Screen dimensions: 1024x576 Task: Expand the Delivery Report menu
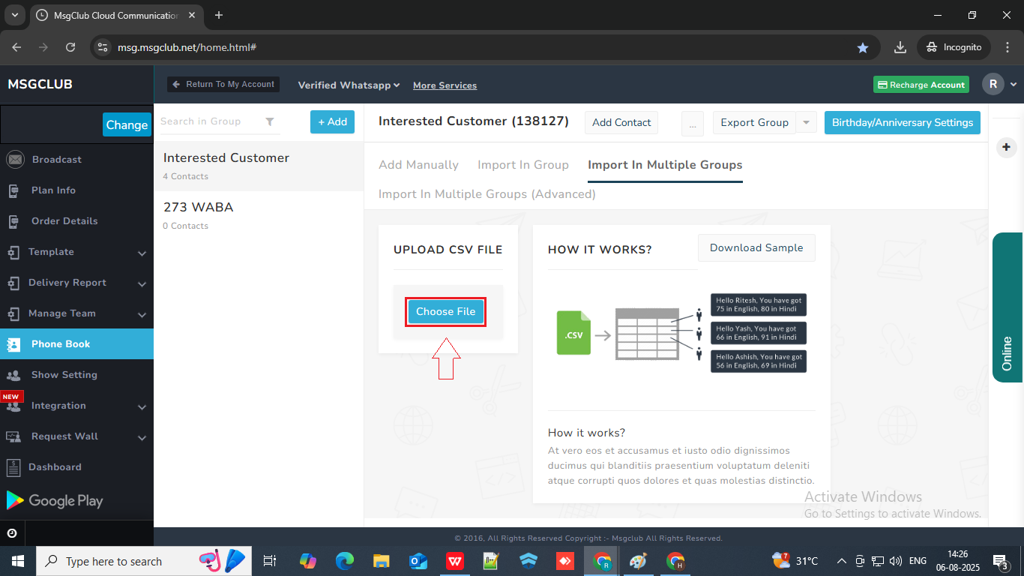76,283
